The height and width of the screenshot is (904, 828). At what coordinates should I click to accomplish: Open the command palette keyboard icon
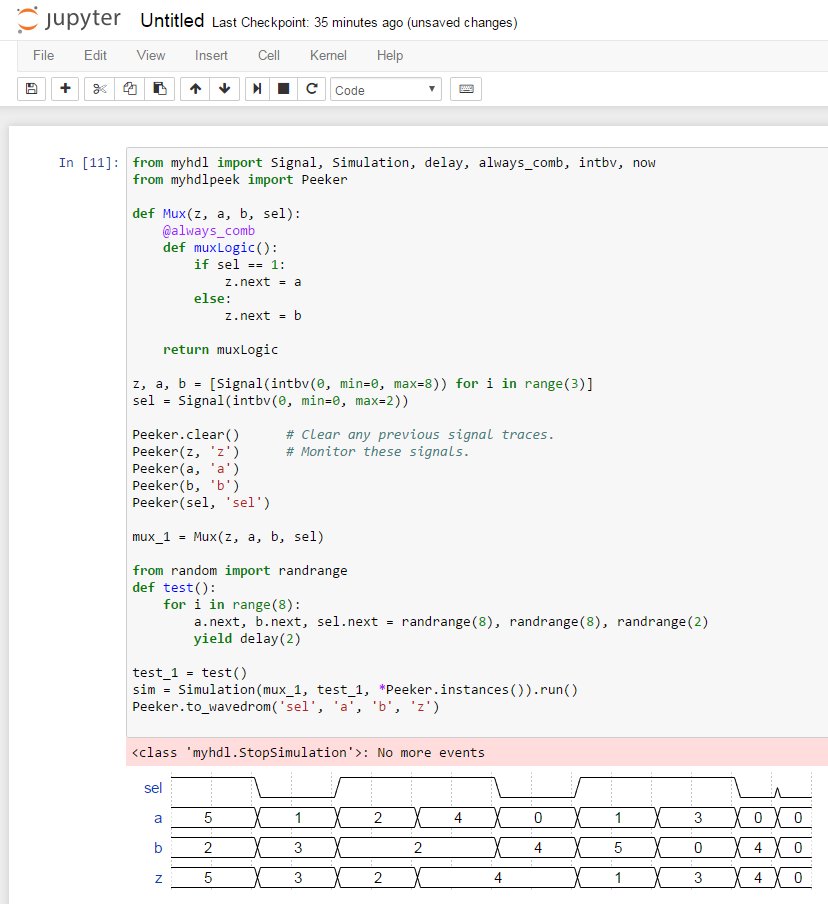point(466,89)
